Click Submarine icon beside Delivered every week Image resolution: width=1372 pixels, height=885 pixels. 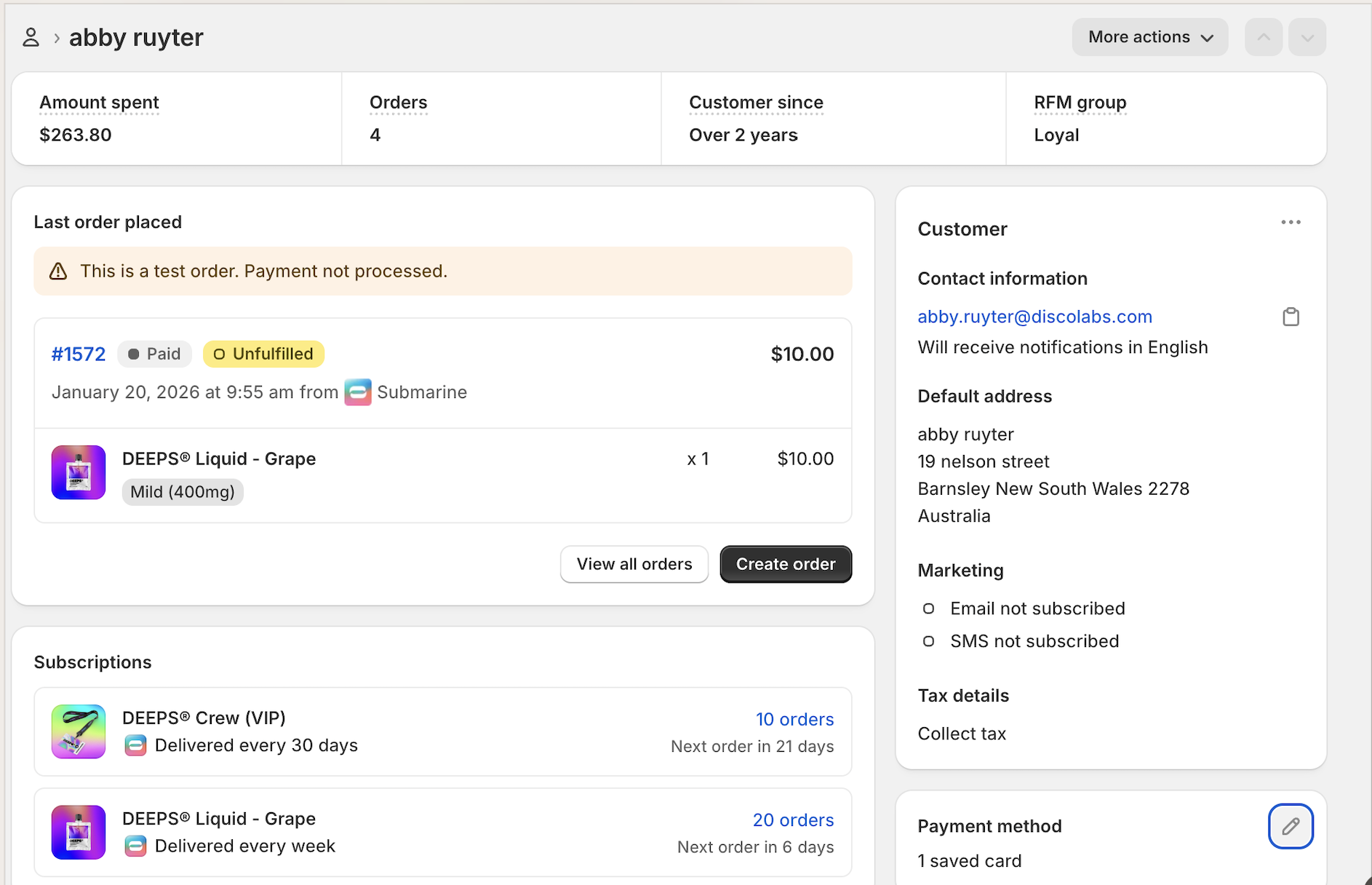[x=135, y=846]
